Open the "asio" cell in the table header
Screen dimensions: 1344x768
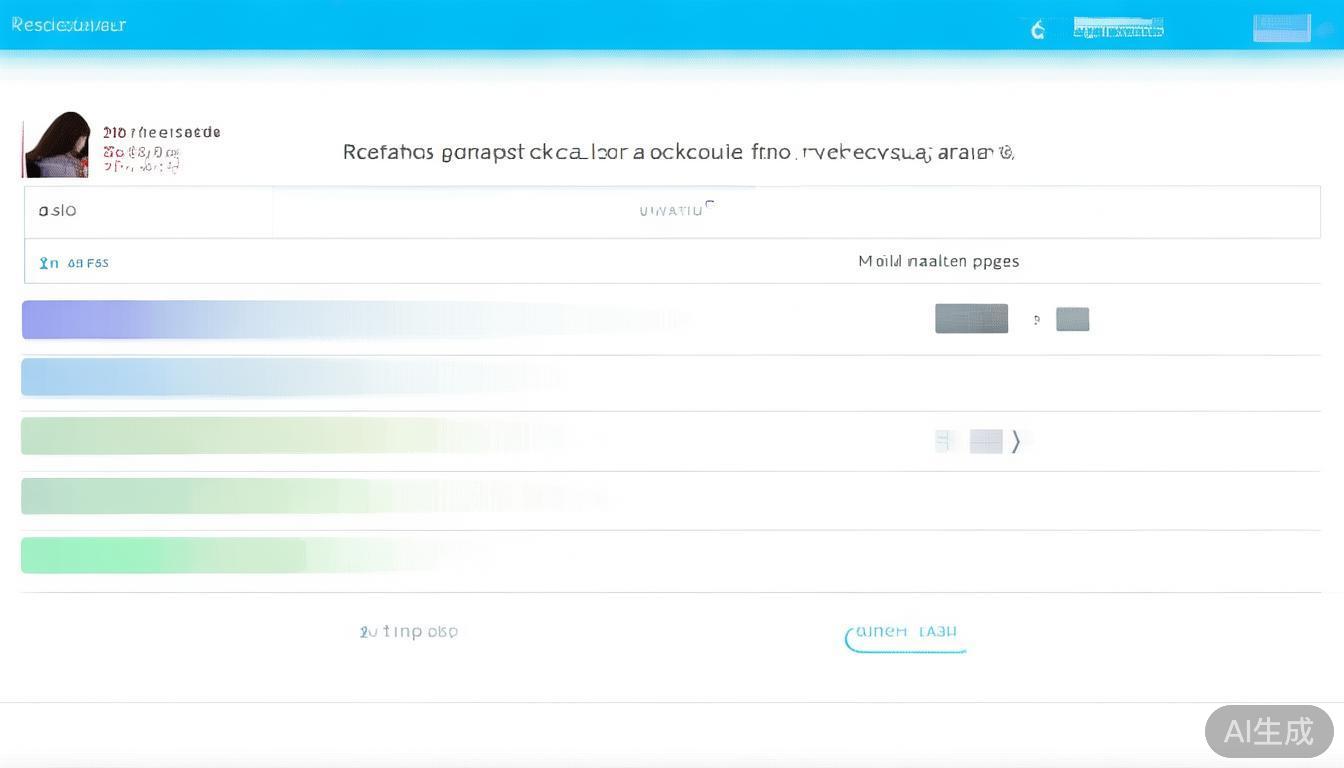[x=58, y=211]
